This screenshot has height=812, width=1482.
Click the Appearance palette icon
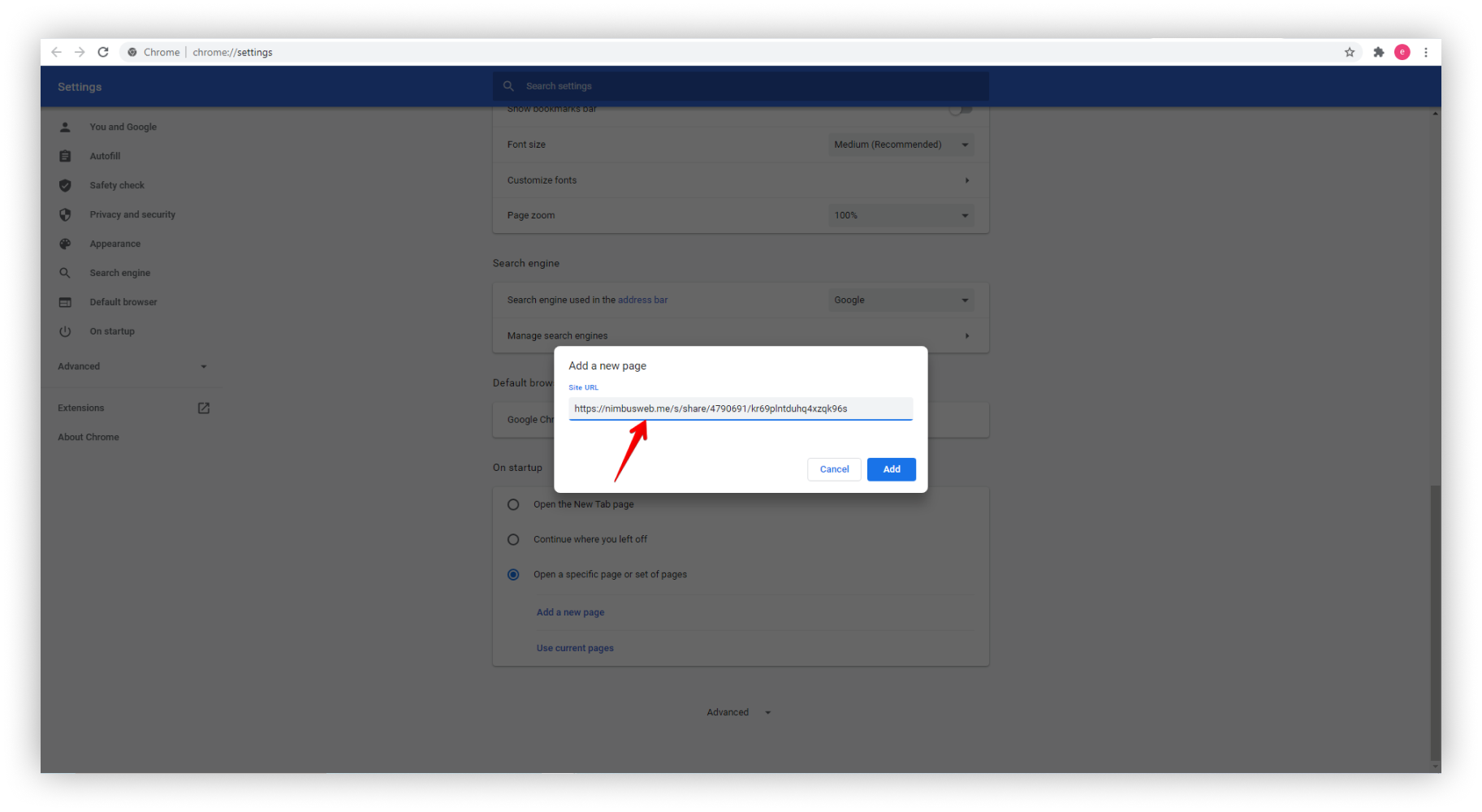click(65, 244)
